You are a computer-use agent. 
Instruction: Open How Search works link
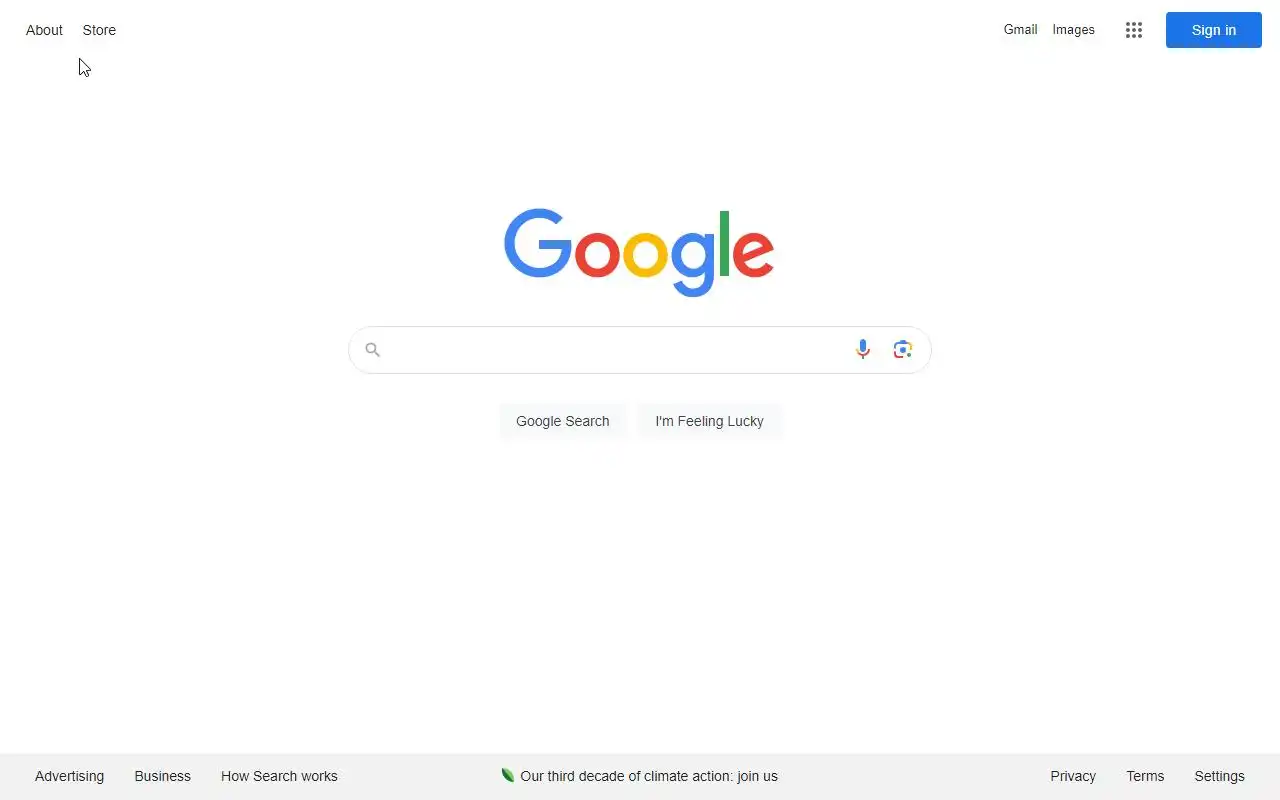pos(279,776)
